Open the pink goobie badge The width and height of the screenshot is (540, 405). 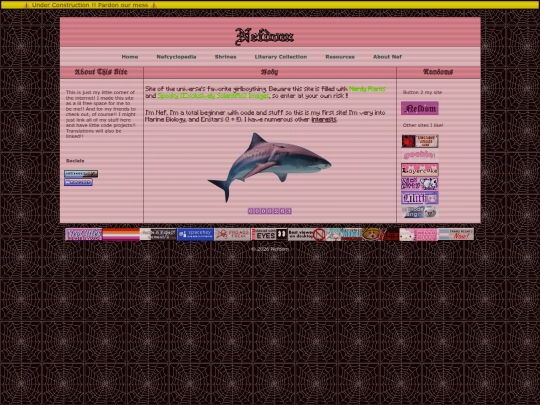tap(419, 155)
